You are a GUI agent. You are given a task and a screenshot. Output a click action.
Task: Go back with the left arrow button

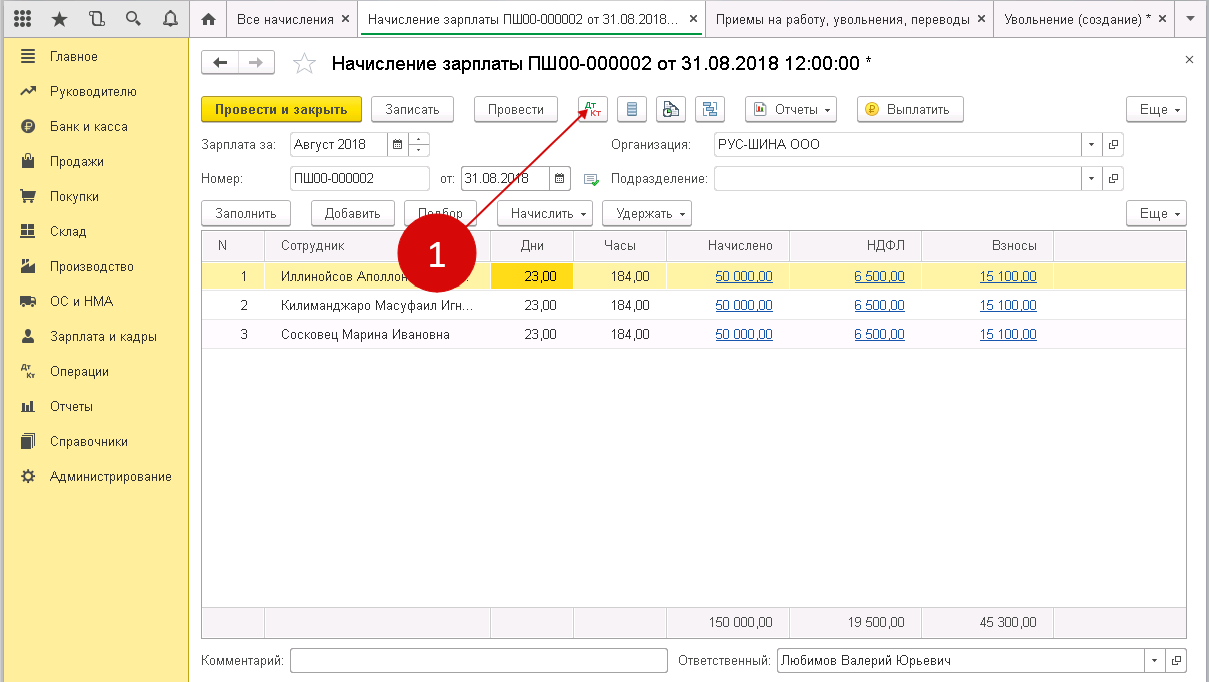pos(220,62)
